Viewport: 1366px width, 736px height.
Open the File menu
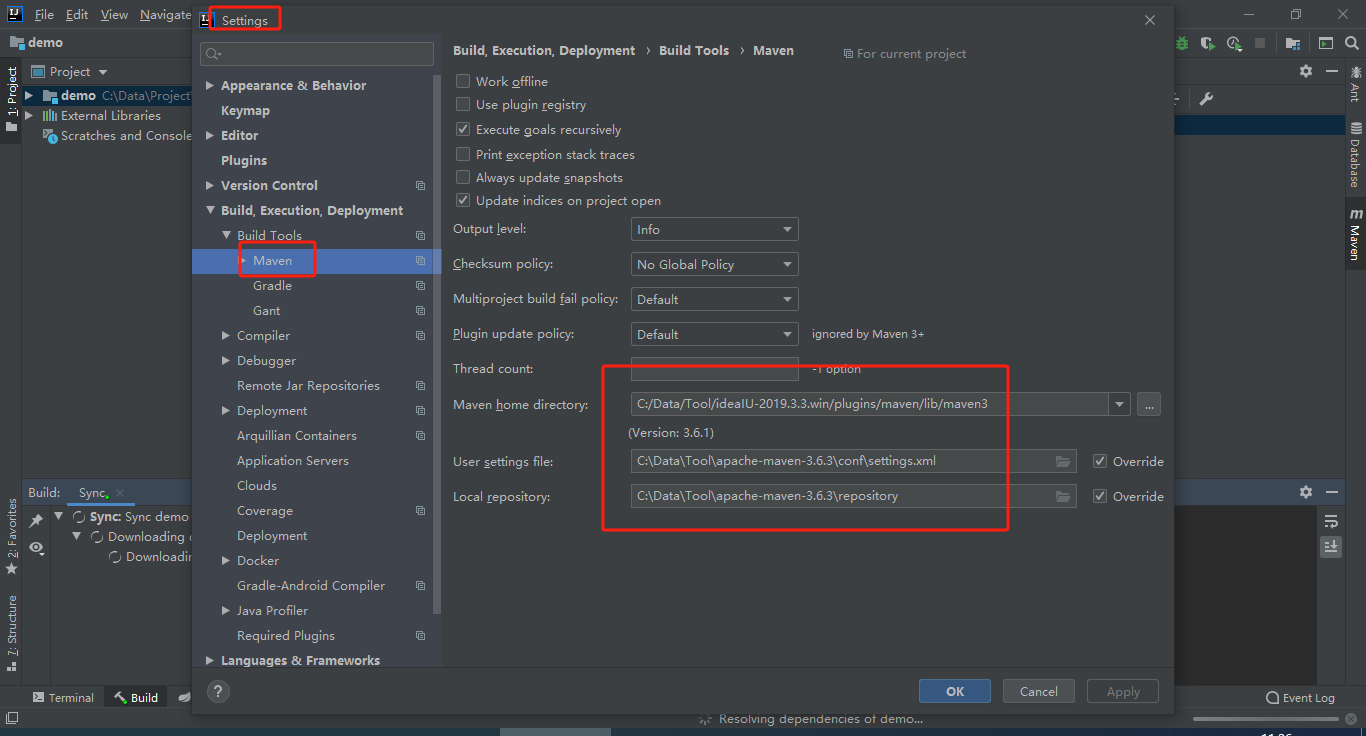point(44,15)
